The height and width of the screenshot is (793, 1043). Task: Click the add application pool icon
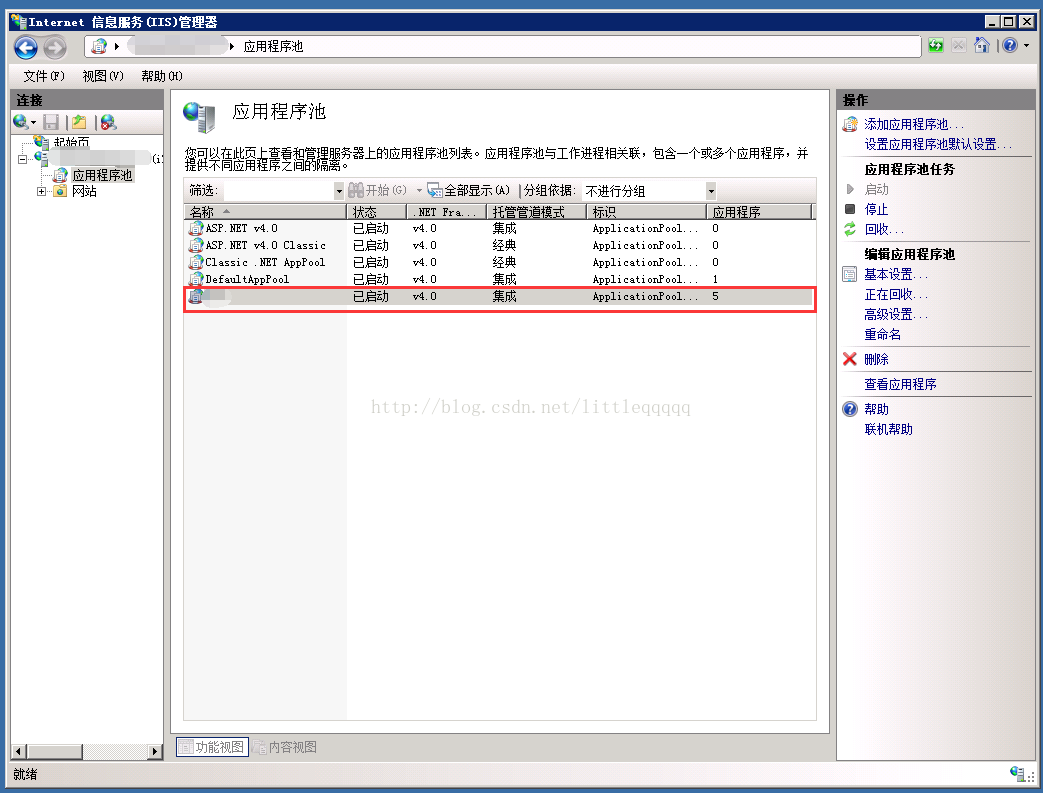coord(850,124)
